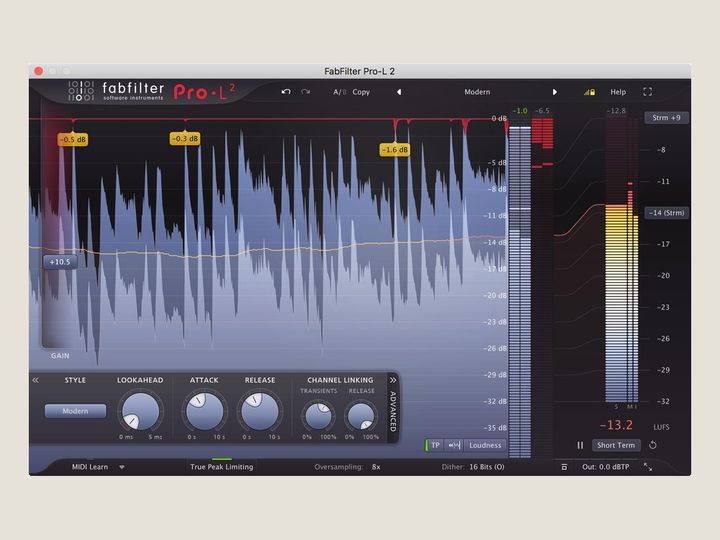The width and height of the screenshot is (720, 540).
Task: Toggle the A/B comparison switch
Action: point(339,92)
